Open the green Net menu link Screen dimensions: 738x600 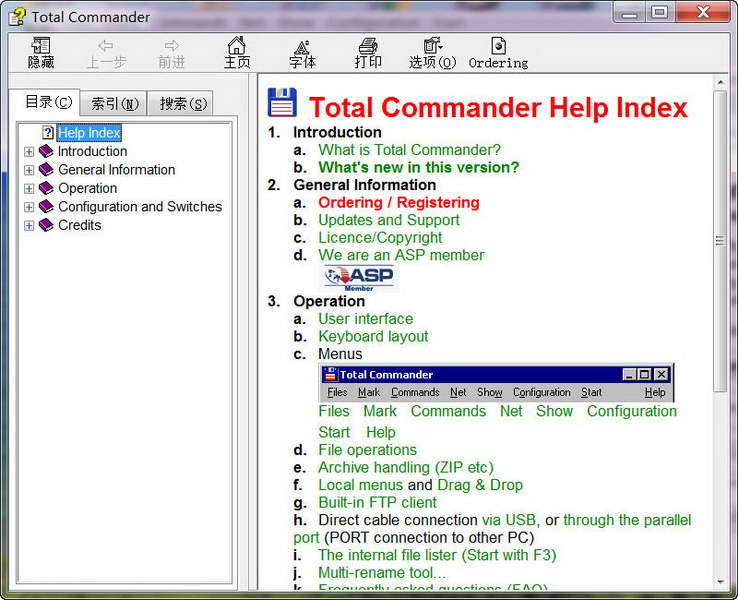coord(511,411)
